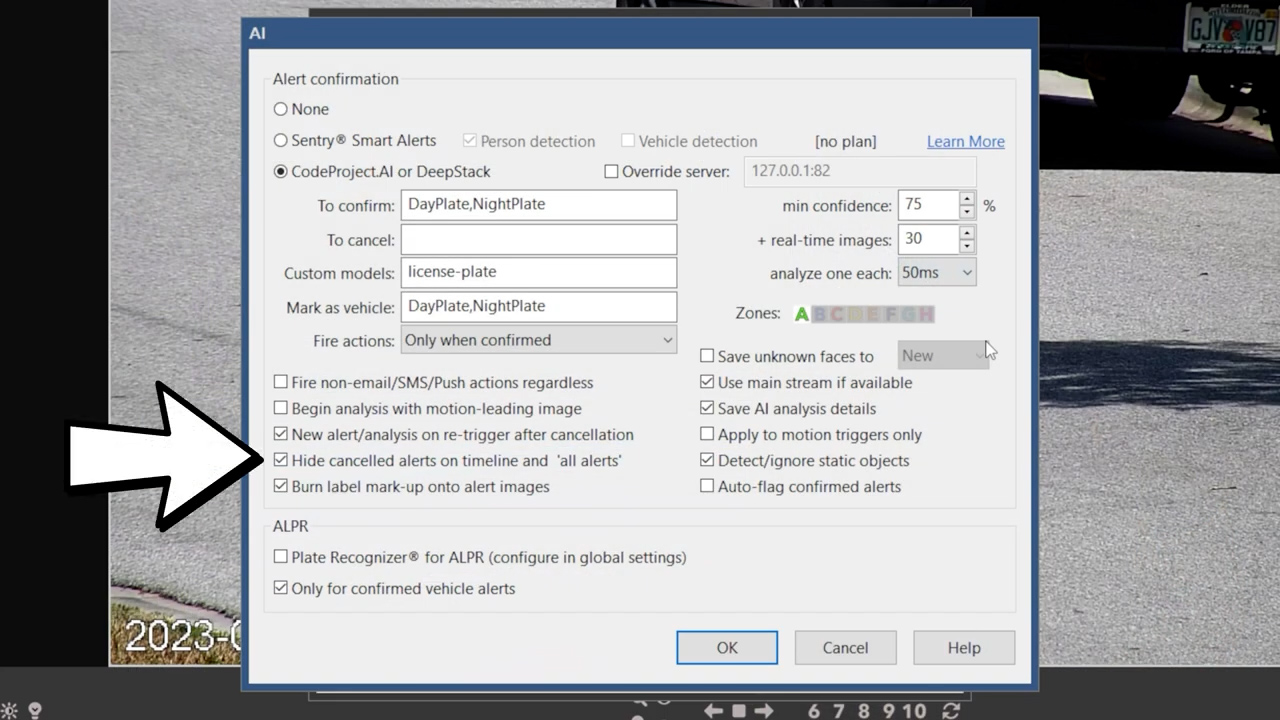This screenshot has width=1280, height=720.
Task: Toggle zone B in the Zones row
Action: (820, 314)
